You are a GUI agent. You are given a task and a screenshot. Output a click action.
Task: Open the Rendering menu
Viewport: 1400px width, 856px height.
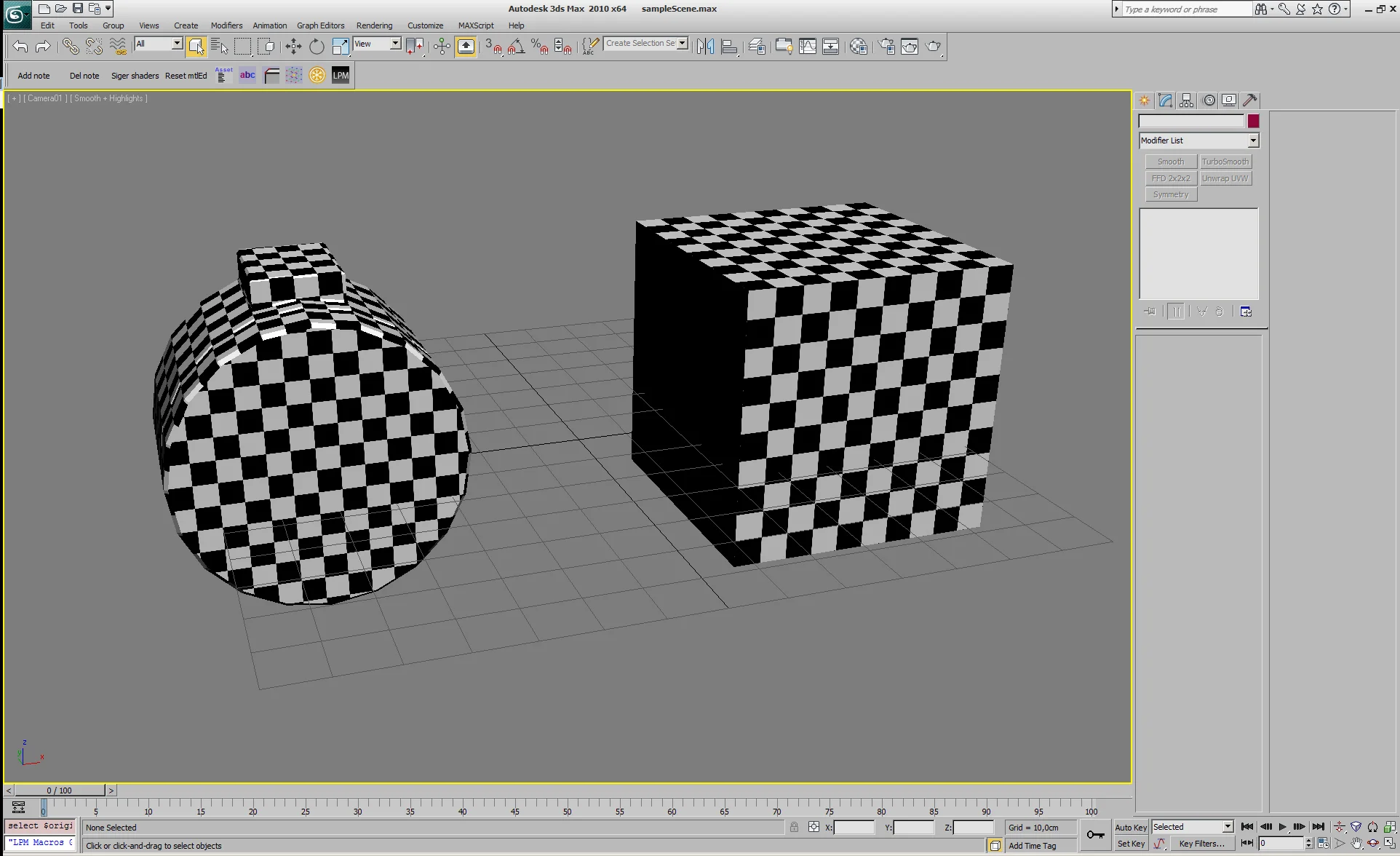374,25
